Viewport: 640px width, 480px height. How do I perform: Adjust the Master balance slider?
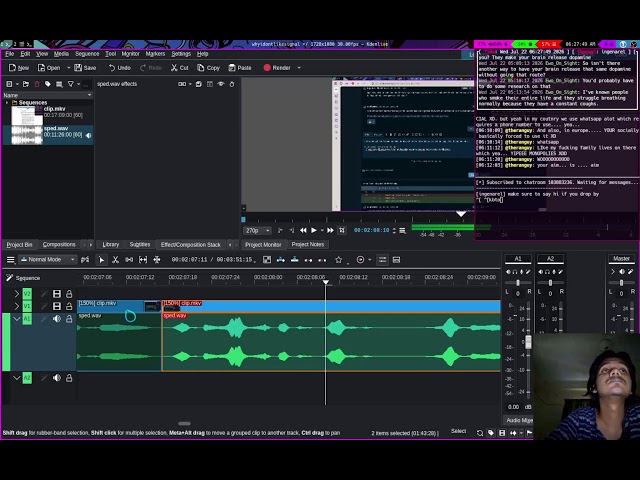point(621,283)
